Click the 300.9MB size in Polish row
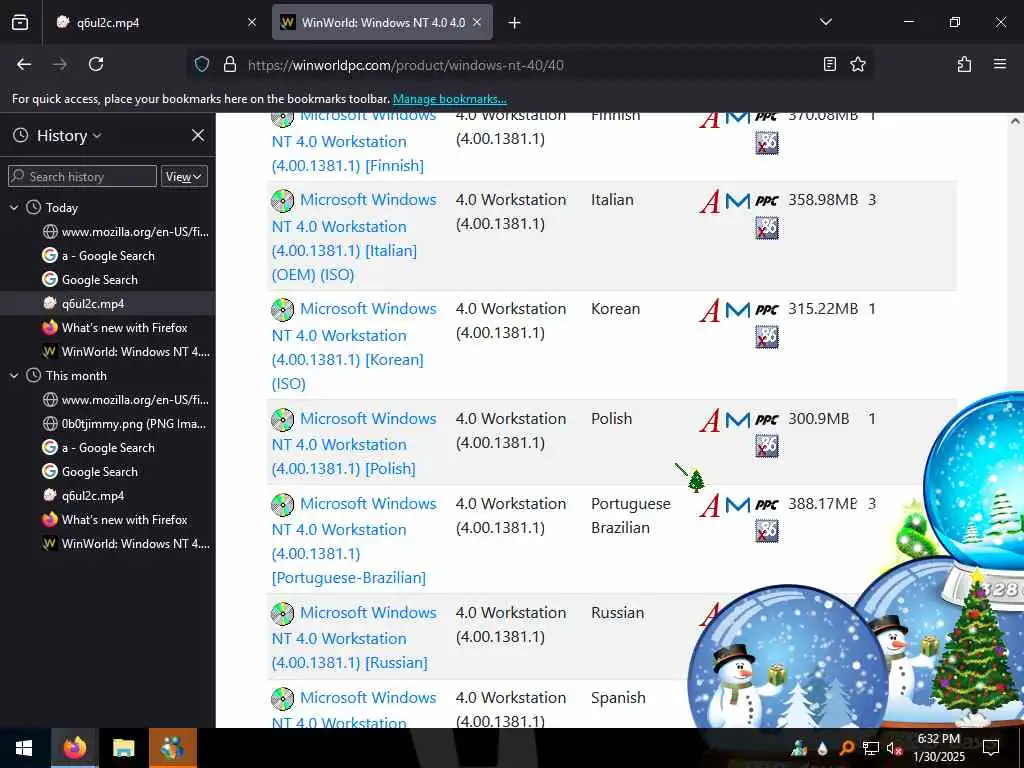 point(818,419)
